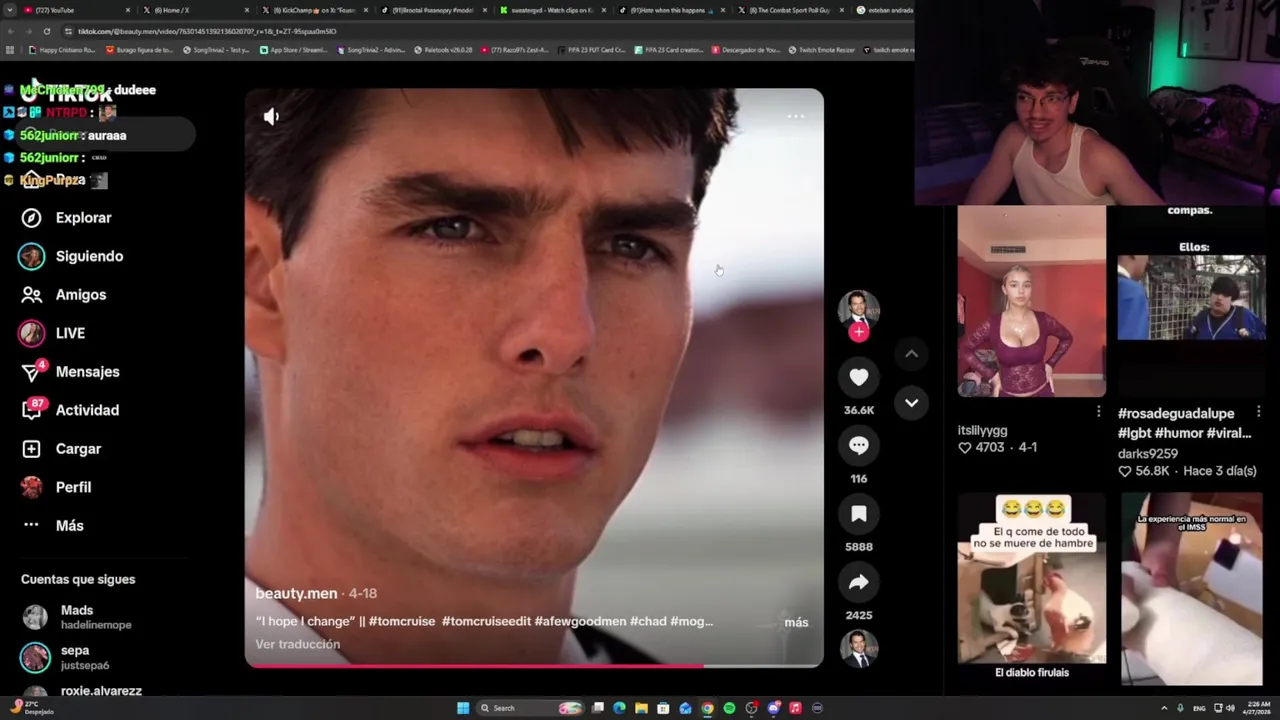Open the three-dot options on the video
The width and height of the screenshot is (1280, 720).
coord(796,116)
